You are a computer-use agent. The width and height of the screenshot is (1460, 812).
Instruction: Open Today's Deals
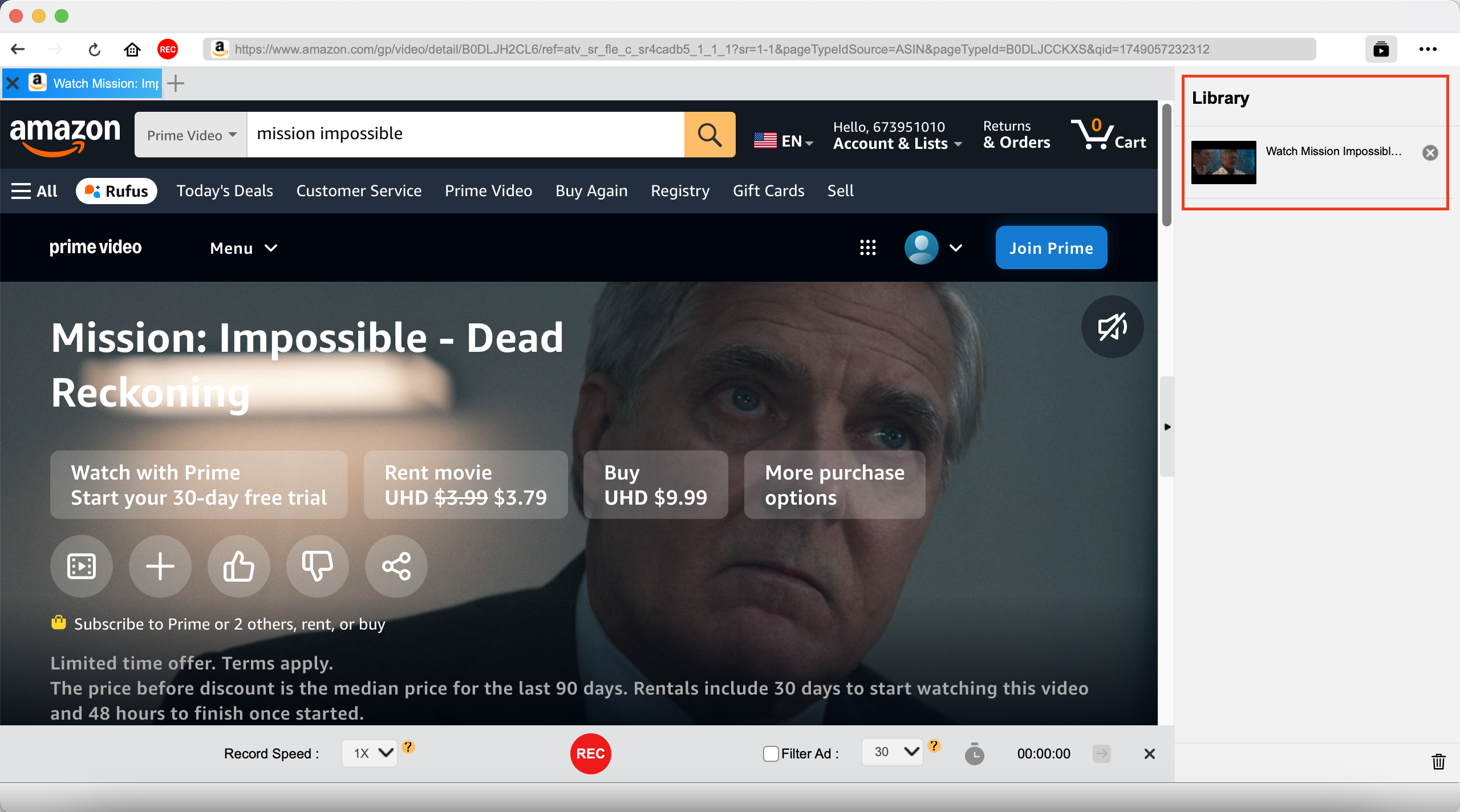point(225,191)
